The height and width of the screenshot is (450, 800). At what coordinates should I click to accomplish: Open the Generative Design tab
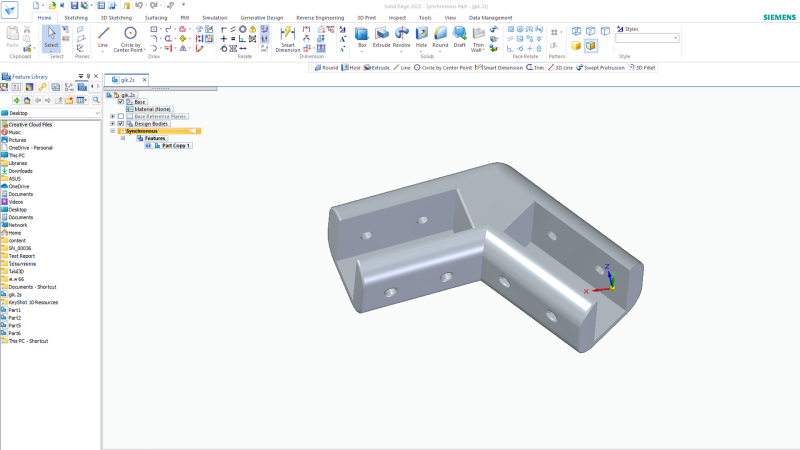(x=262, y=18)
